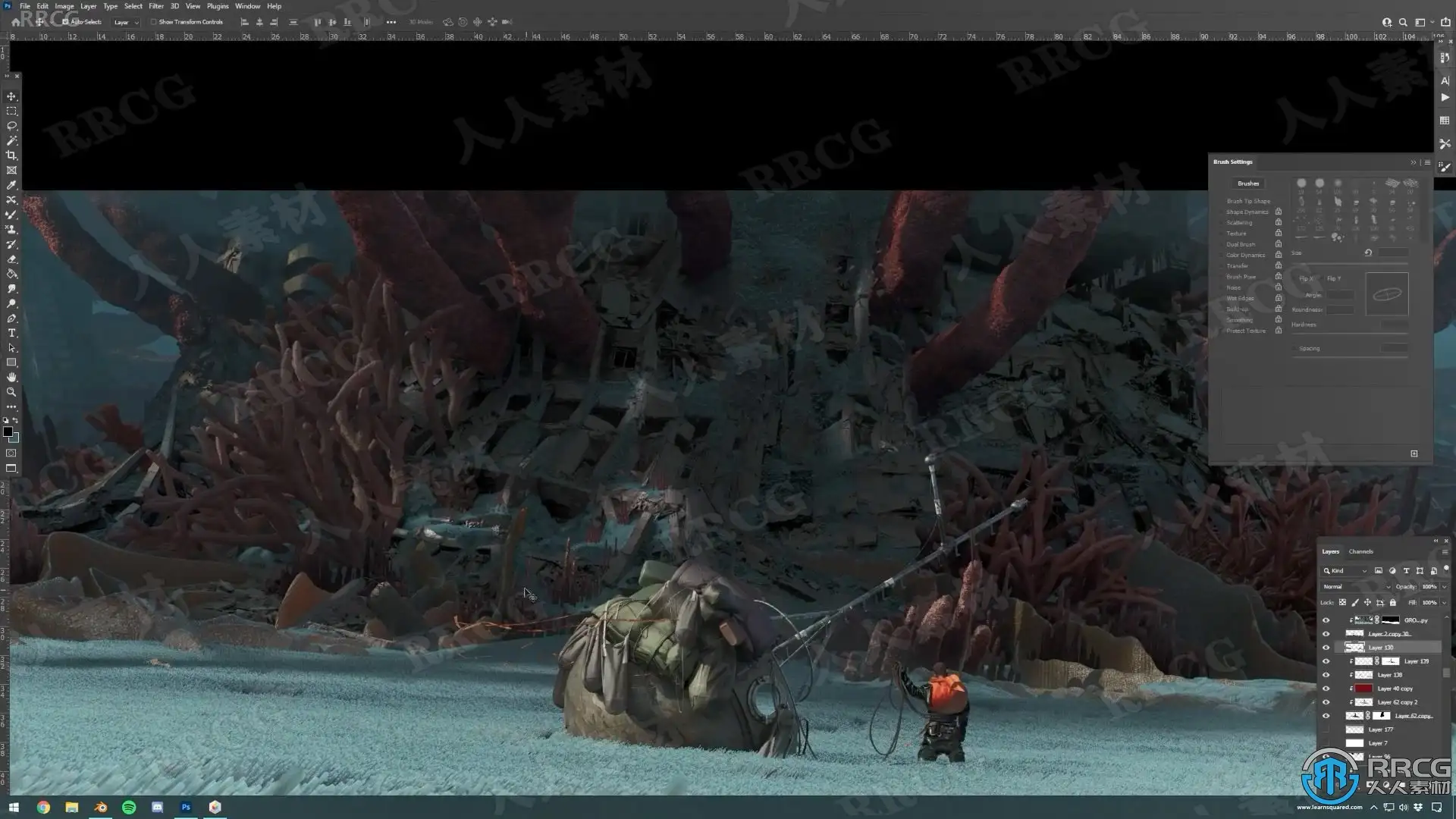The width and height of the screenshot is (1456, 819).
Task: Open more align options ellipsis
Action: [x=391, y=22]
